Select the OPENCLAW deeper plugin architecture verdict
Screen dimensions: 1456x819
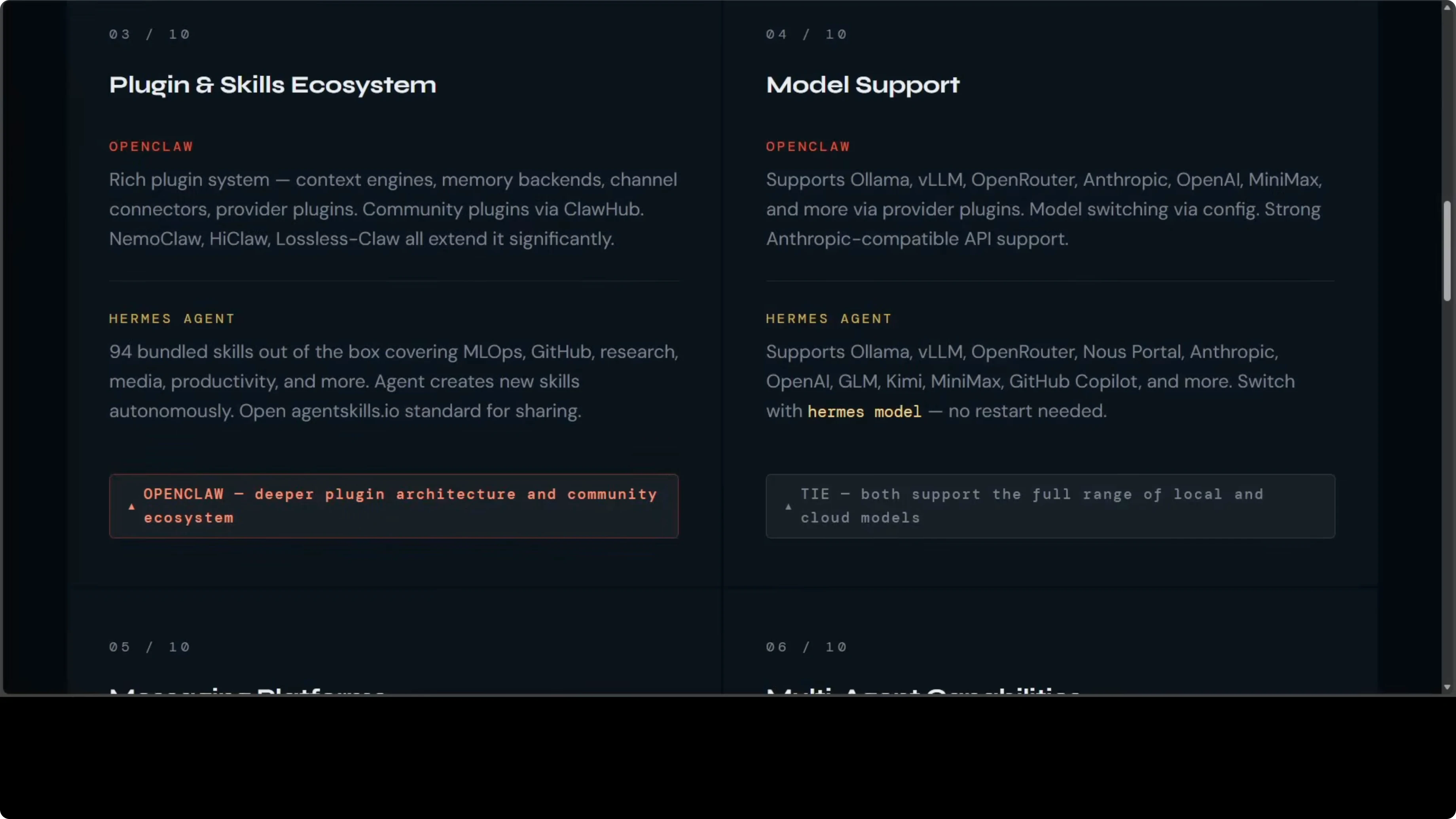(400, 506)
